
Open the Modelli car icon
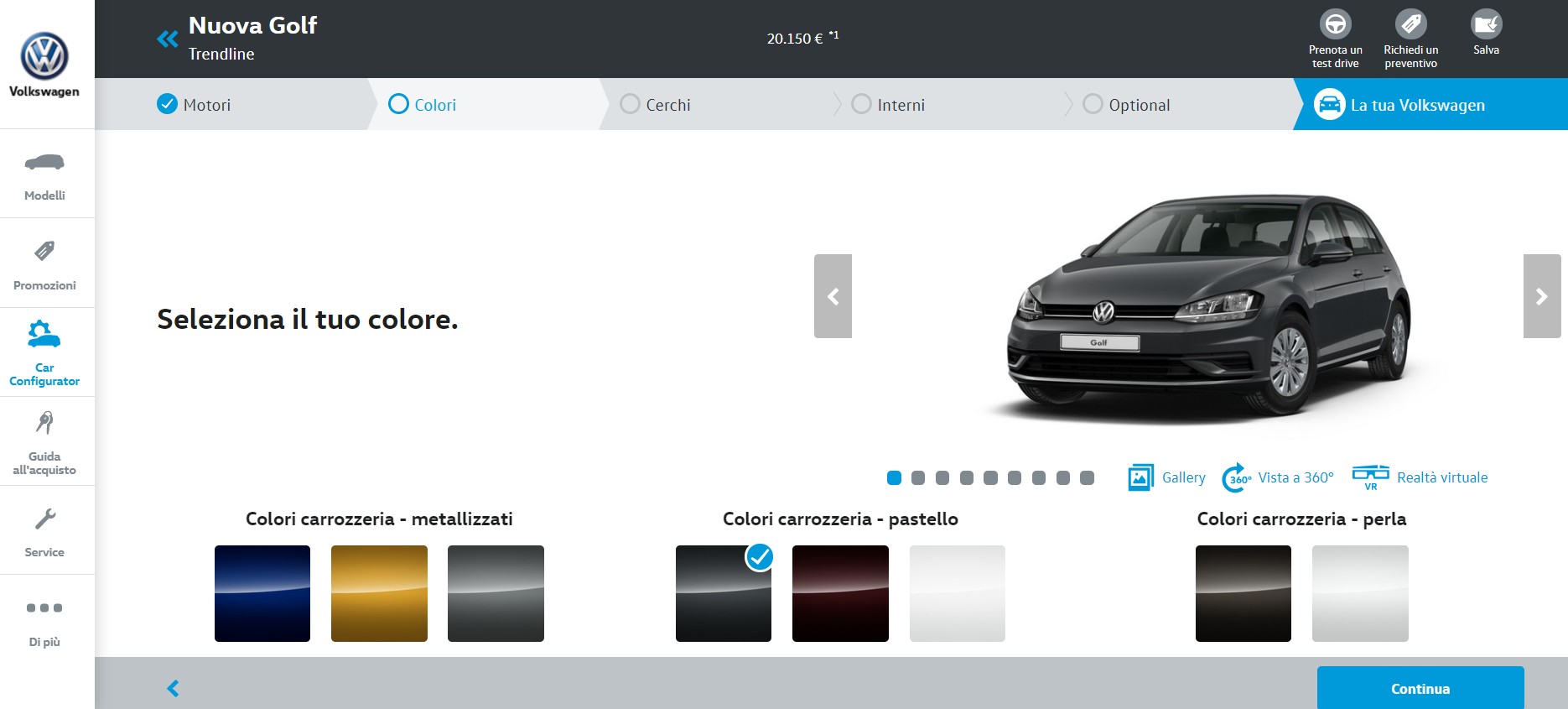(44, 163)
